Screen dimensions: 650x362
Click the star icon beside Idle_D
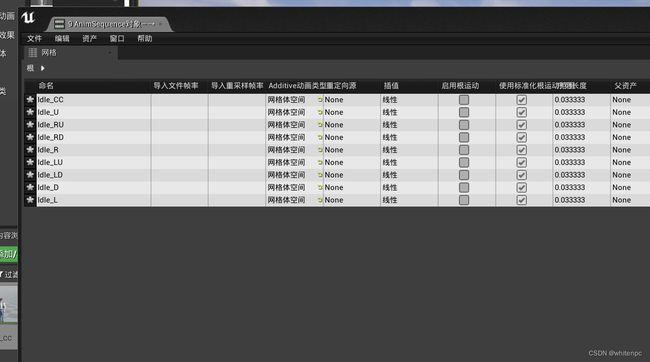pyautogui.click(x=30, y=187)
